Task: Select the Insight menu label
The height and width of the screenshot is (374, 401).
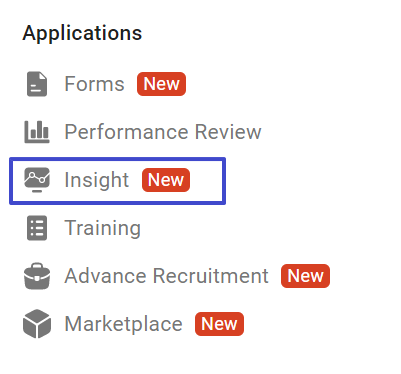Action: coord(97,180)
